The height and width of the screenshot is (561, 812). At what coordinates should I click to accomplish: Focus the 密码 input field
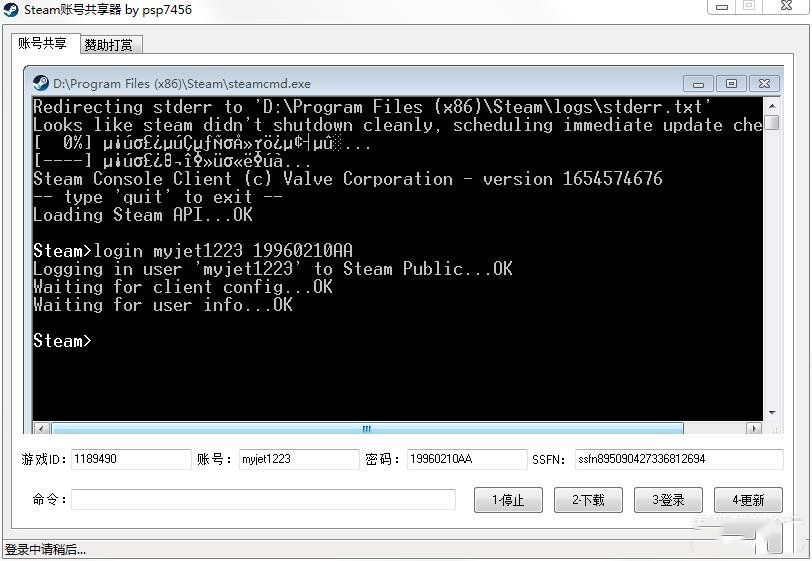tap(467, 459)
